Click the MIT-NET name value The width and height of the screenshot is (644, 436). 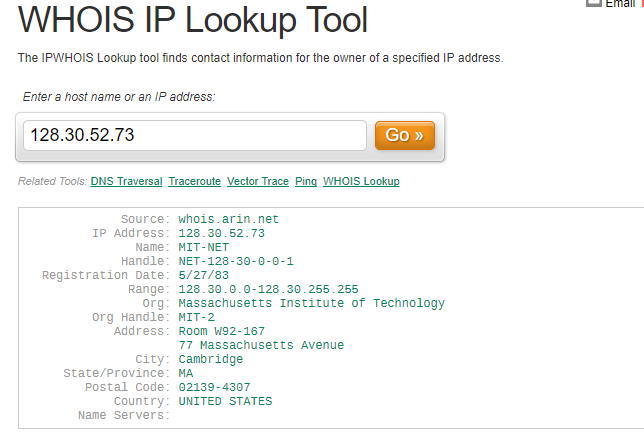[203, 247]
